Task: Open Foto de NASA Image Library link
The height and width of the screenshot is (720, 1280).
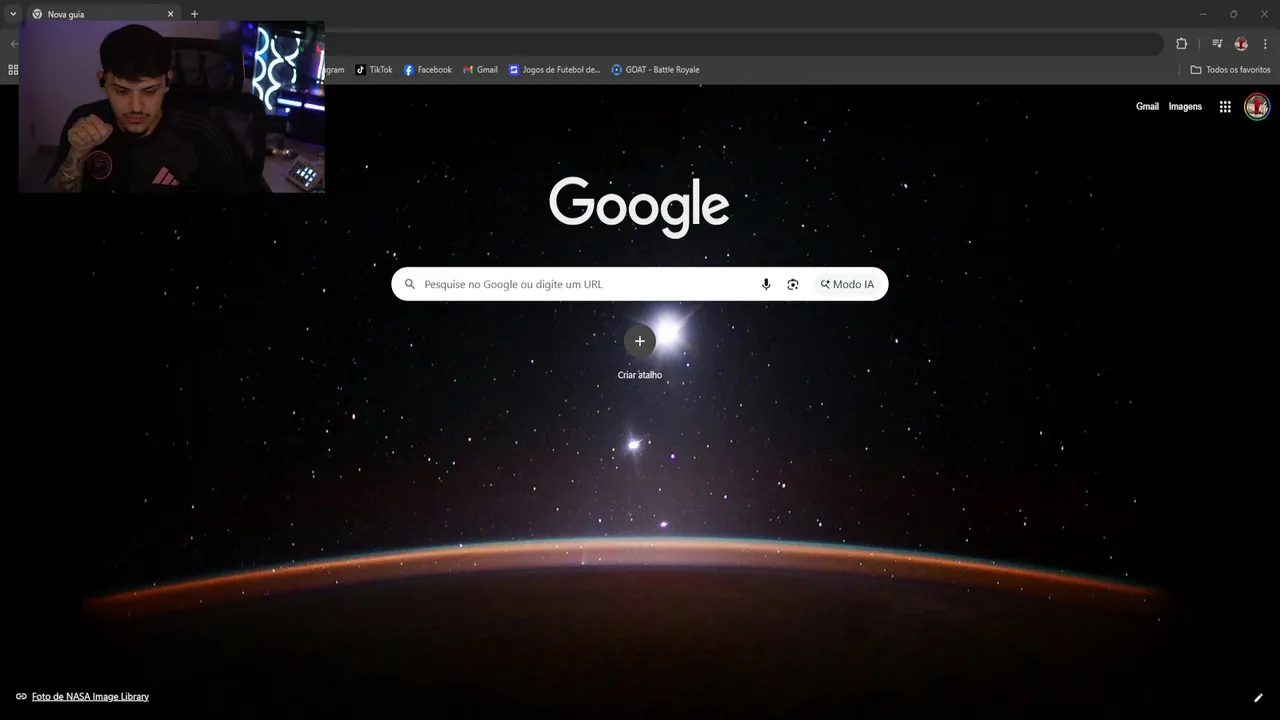Action: pyautogui.click(x=90, y=697)
